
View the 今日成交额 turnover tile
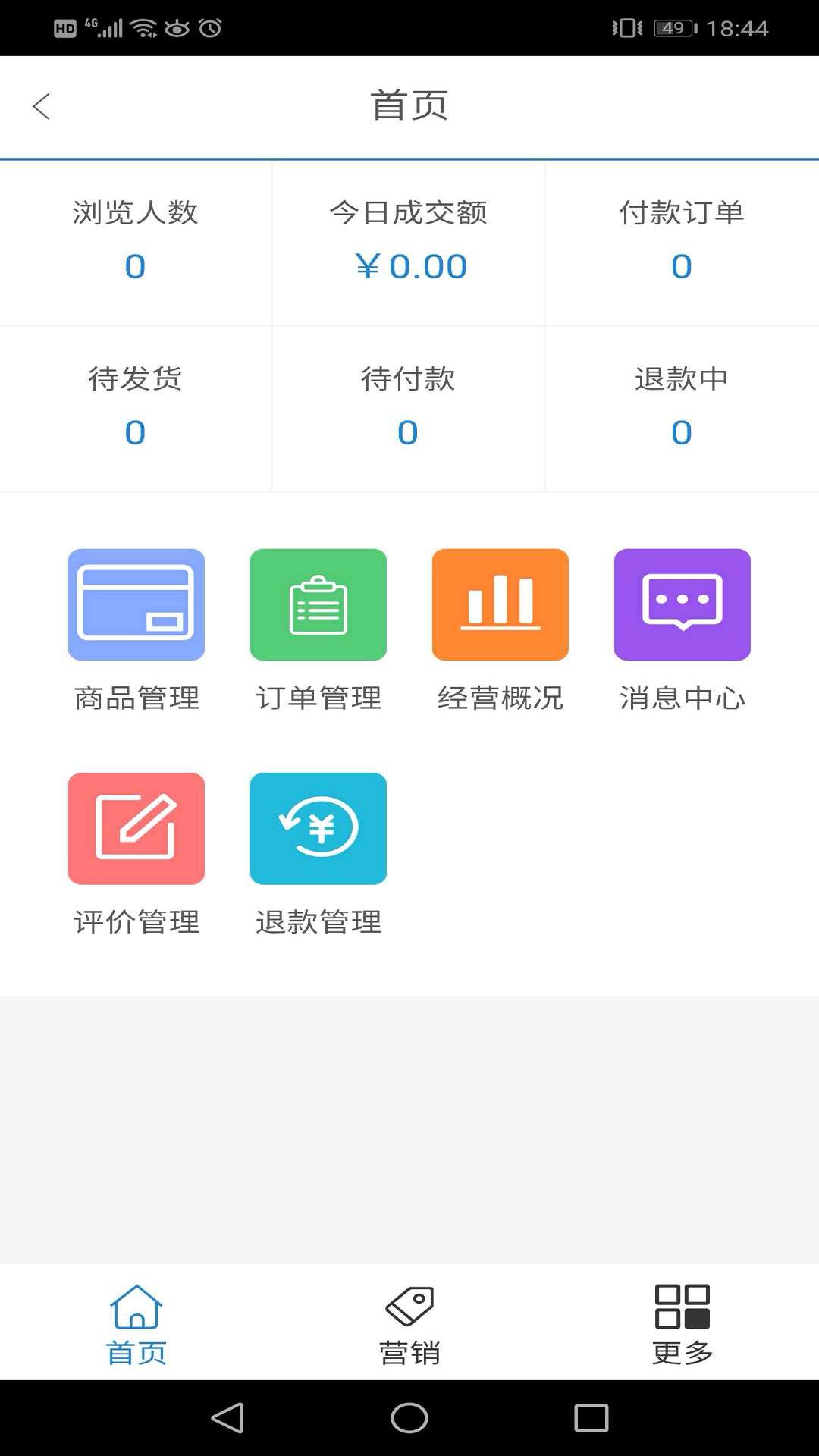(x=409, y=243)
